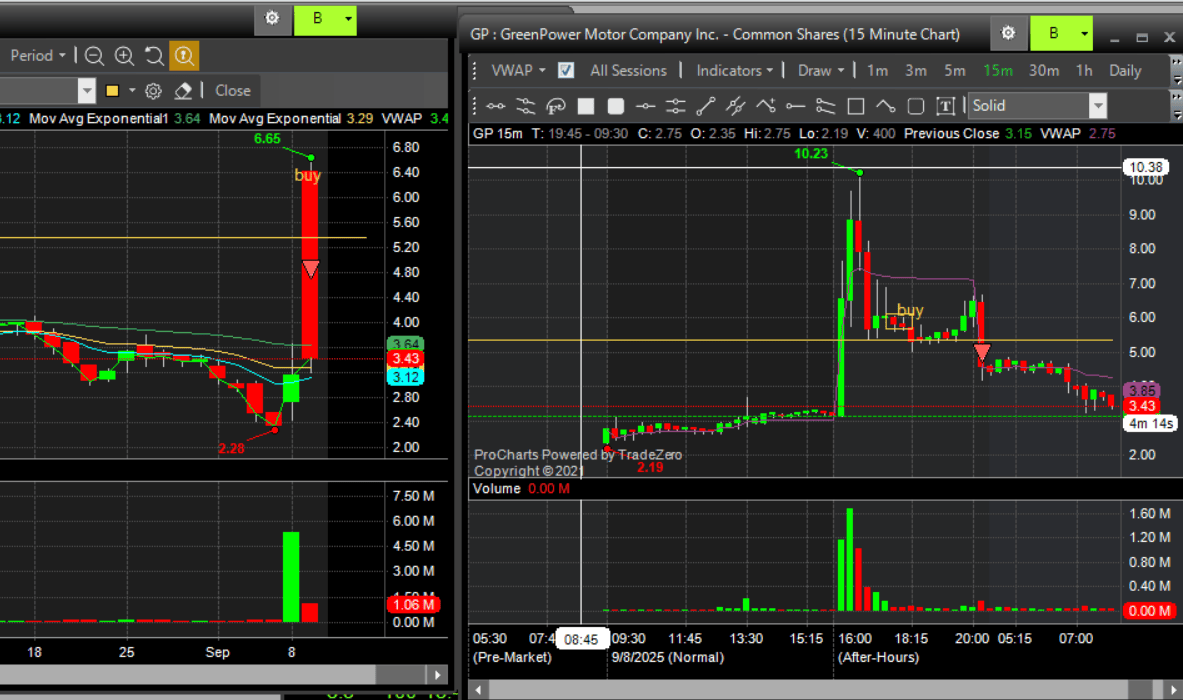Viewport: 1183px width, 700px height.
Task: Click the 4m 14s countdown label
Action: tap(1151, 424)
